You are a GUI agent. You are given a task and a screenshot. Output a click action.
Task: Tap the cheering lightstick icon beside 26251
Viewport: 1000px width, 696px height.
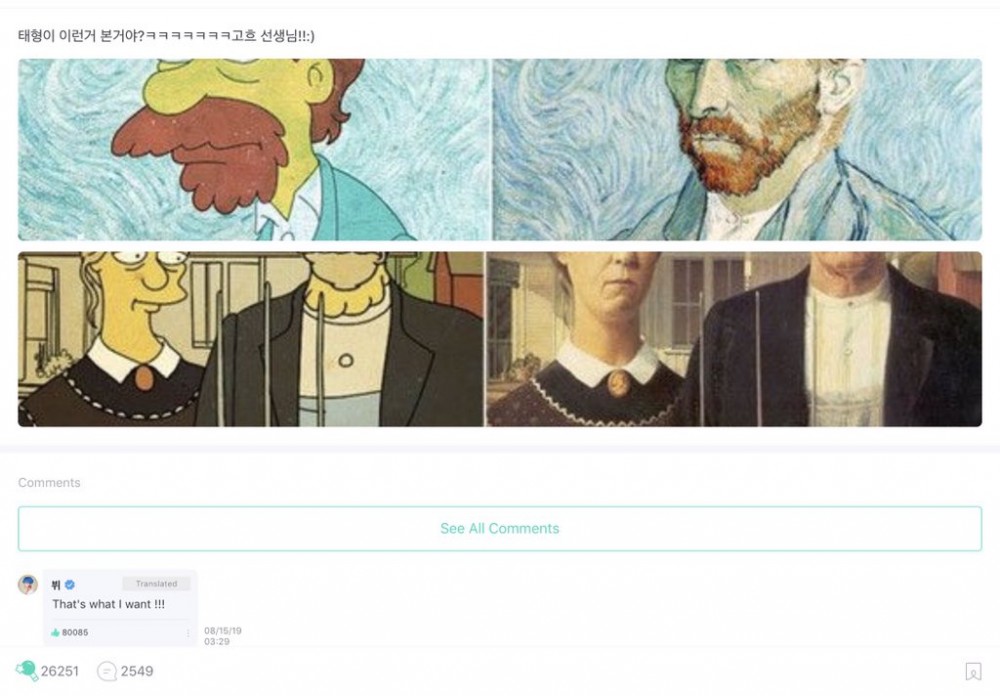click(26, 670)
